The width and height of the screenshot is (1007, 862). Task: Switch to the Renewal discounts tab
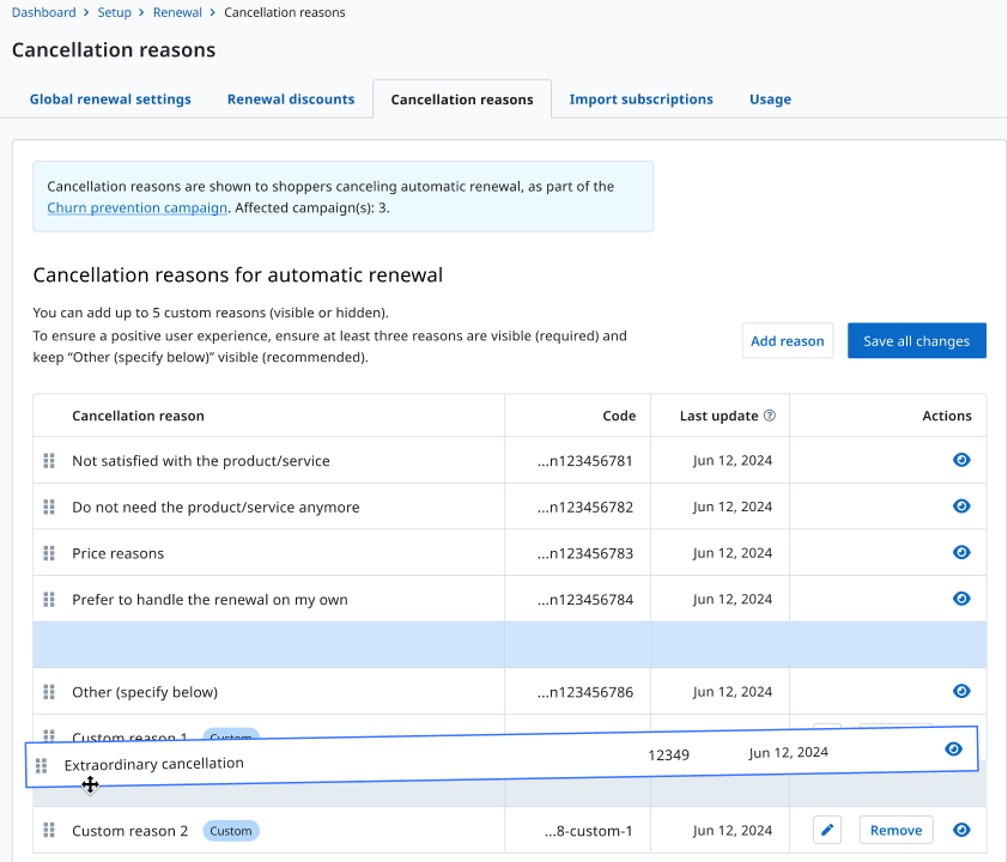pos(291,99)
